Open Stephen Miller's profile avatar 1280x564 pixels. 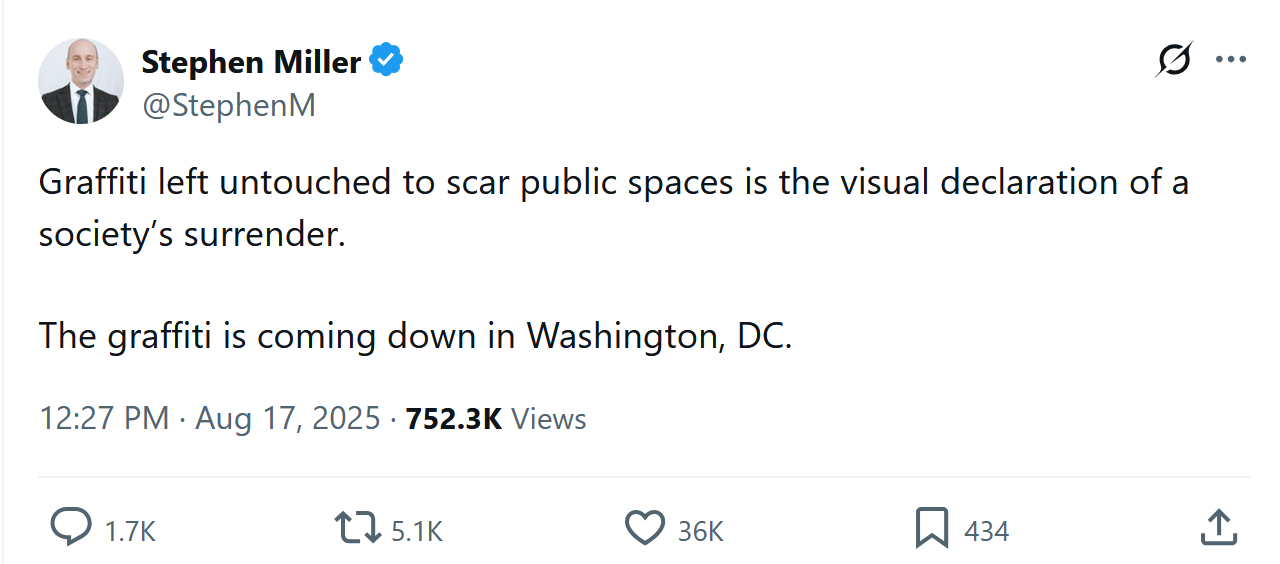click(x=81, y=81)
